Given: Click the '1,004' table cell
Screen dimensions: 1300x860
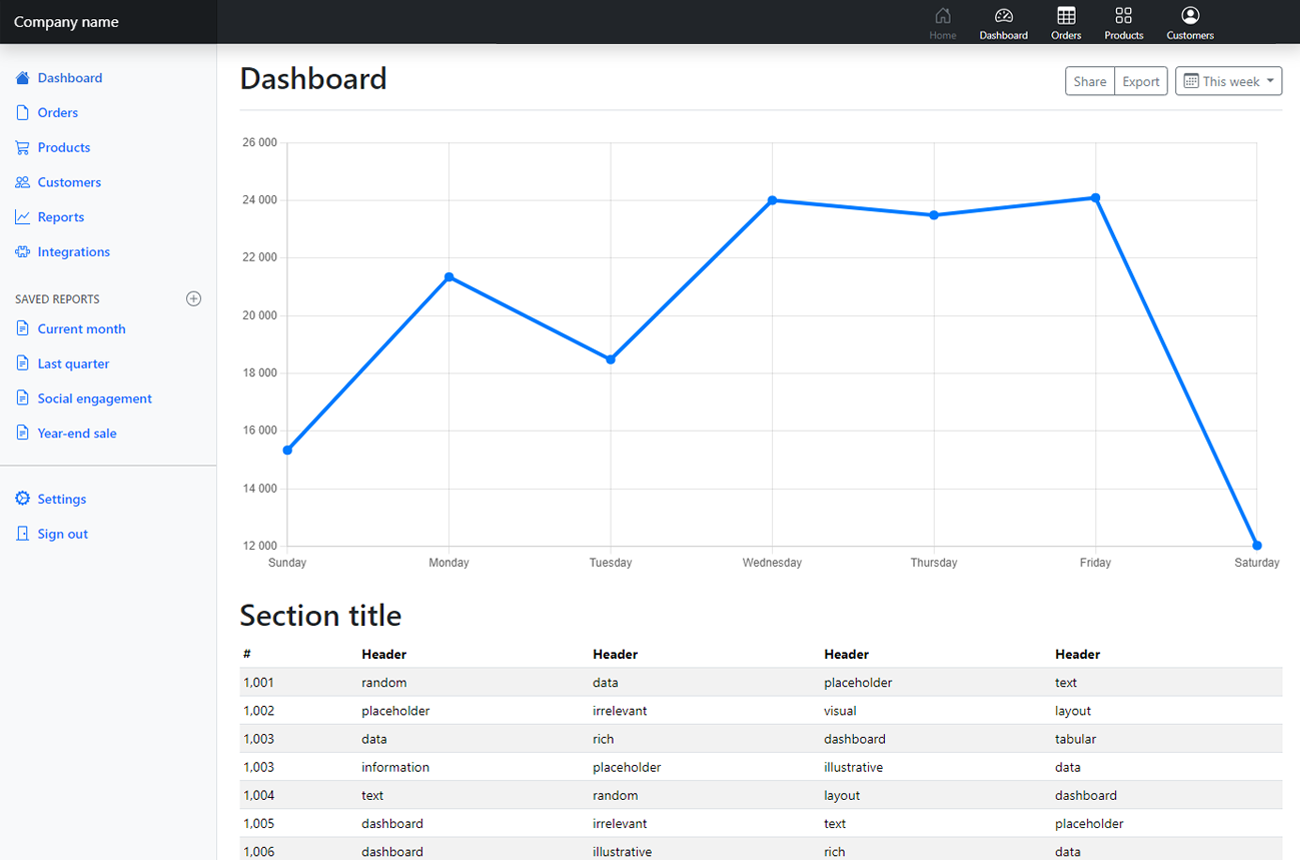Looking at the screenshot, I should (258, 795).
